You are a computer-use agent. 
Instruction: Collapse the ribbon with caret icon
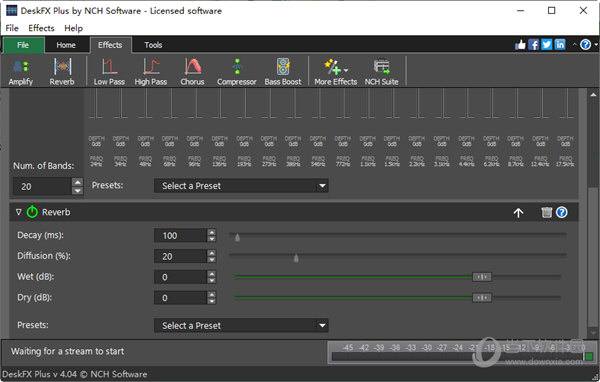click(574, 45)
